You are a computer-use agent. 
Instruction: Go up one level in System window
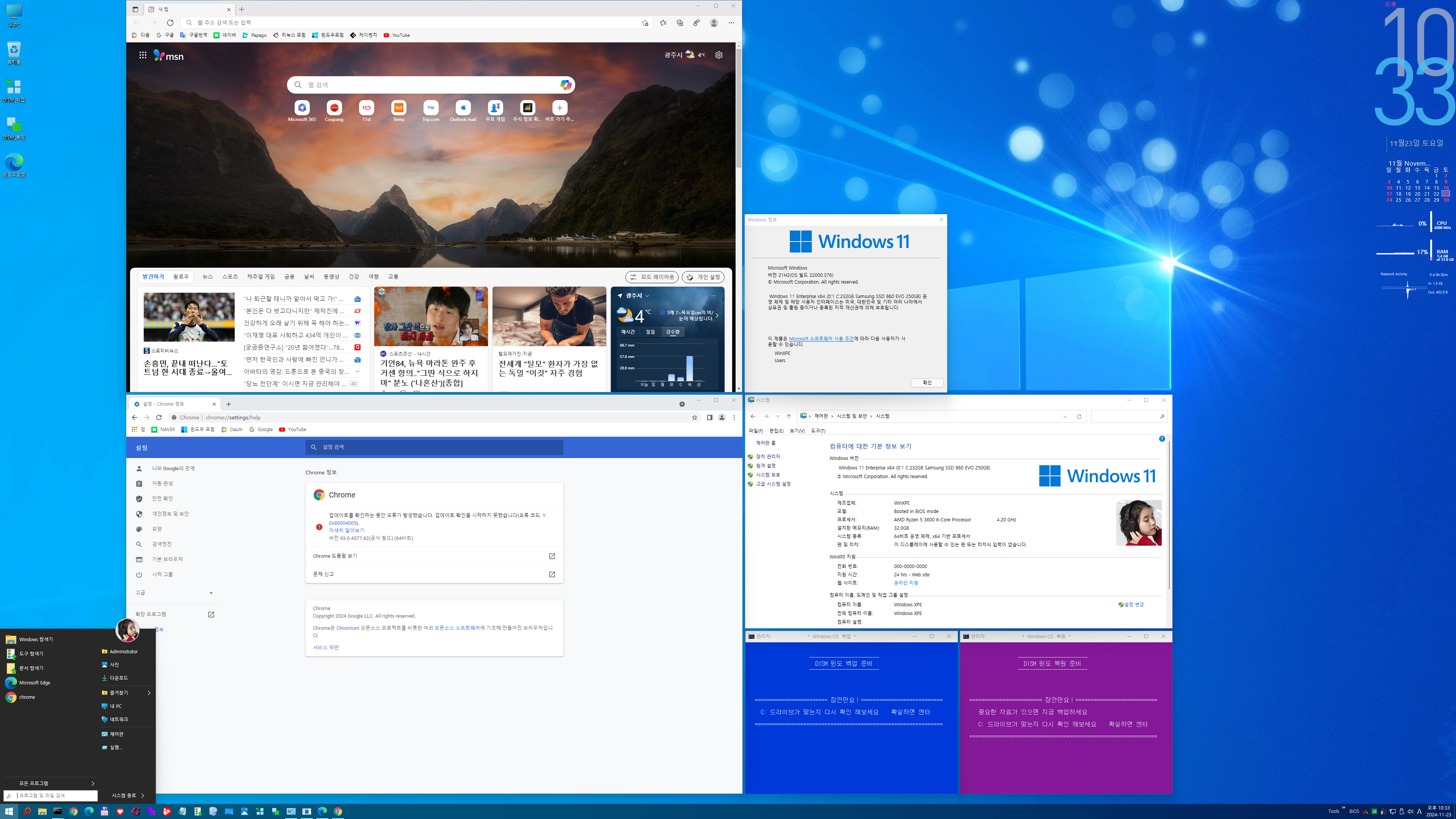tap(789, 417)
